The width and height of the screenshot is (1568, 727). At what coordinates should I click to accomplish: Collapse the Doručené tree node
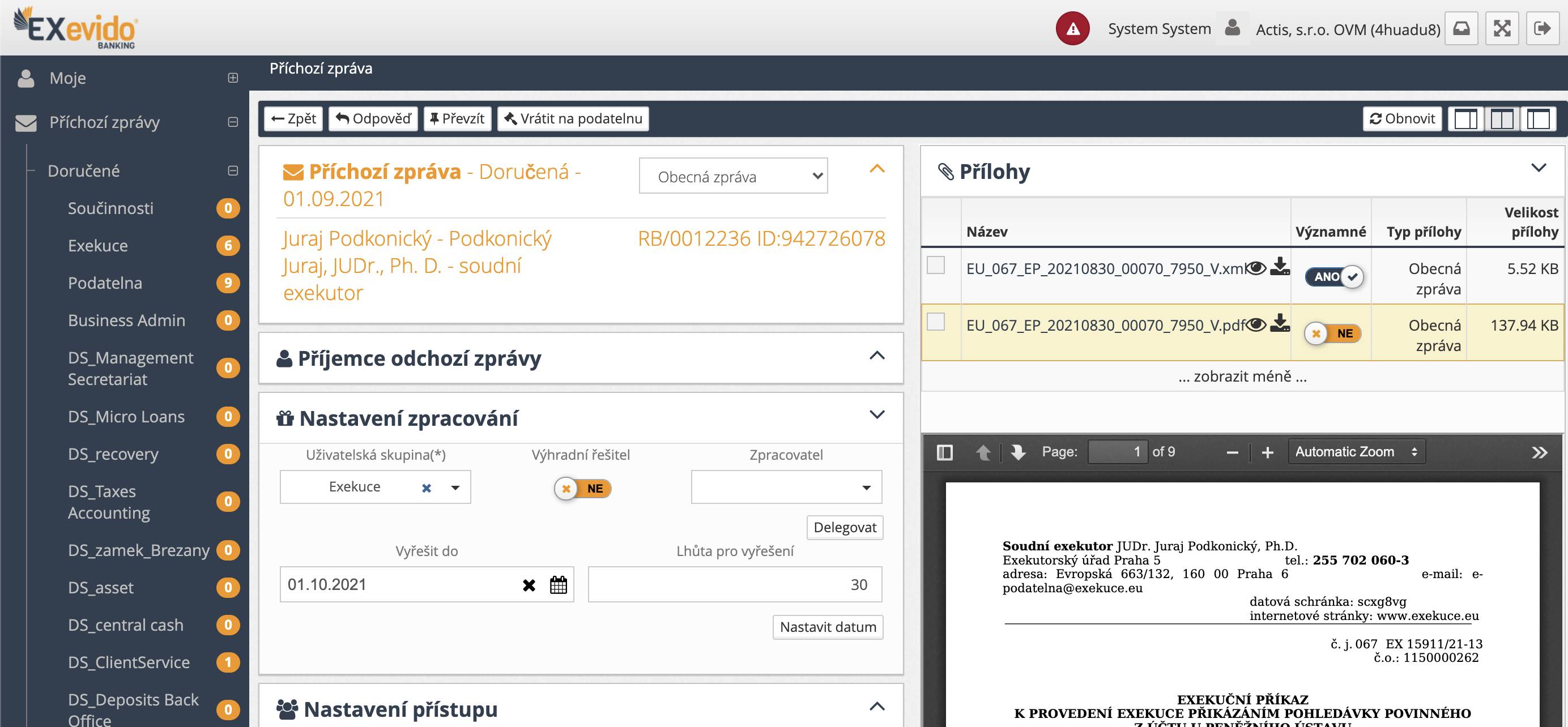click(232, 171)
